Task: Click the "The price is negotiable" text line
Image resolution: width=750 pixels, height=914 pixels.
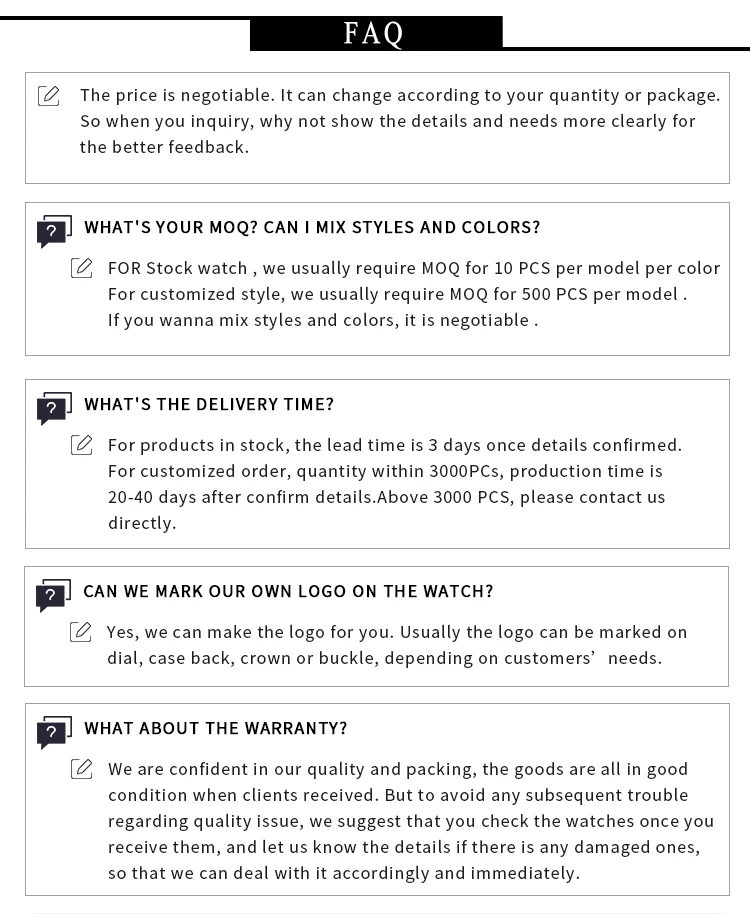Action: (400, 95)
